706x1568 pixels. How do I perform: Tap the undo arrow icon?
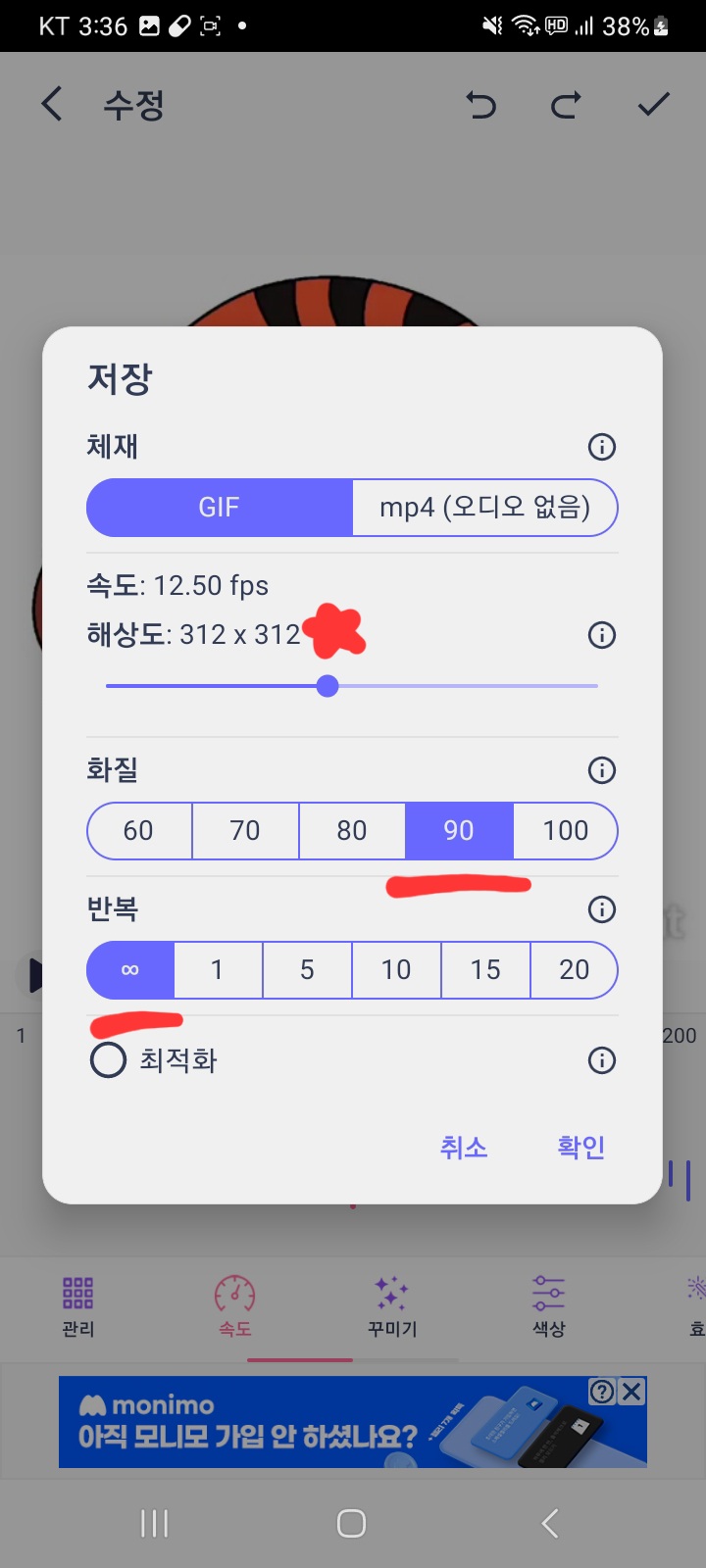click(480, 104)
